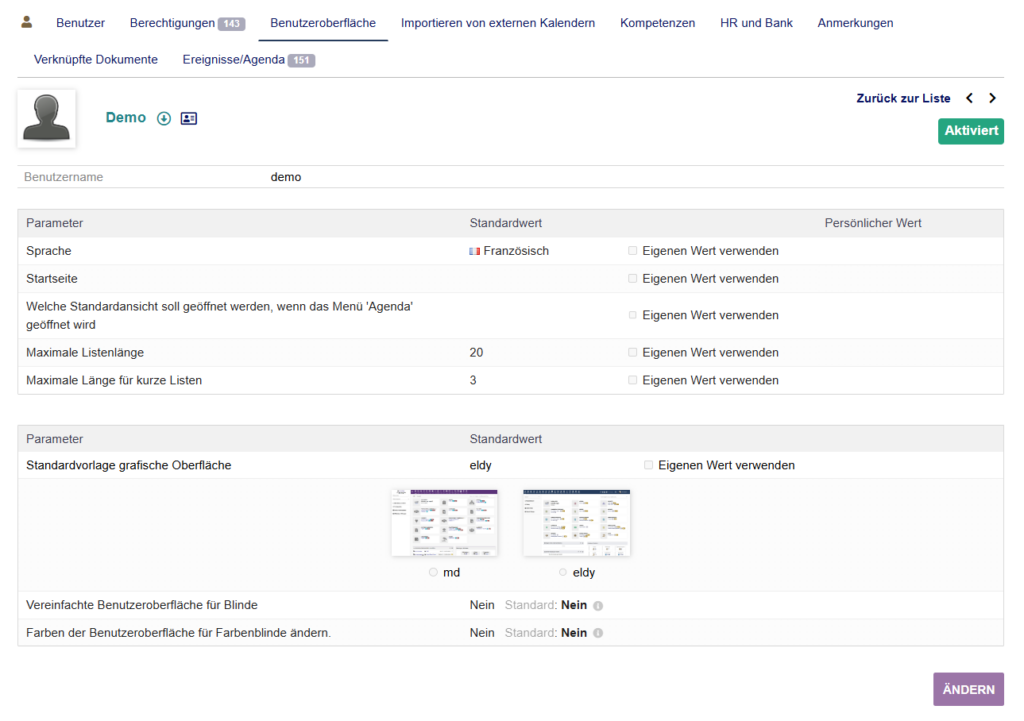Image resolution: width=1024 pixels, height=721 pixels.
Task: Enable own value checkbox for Sprache
Action: pyautogui.click(x=633, y=251)
